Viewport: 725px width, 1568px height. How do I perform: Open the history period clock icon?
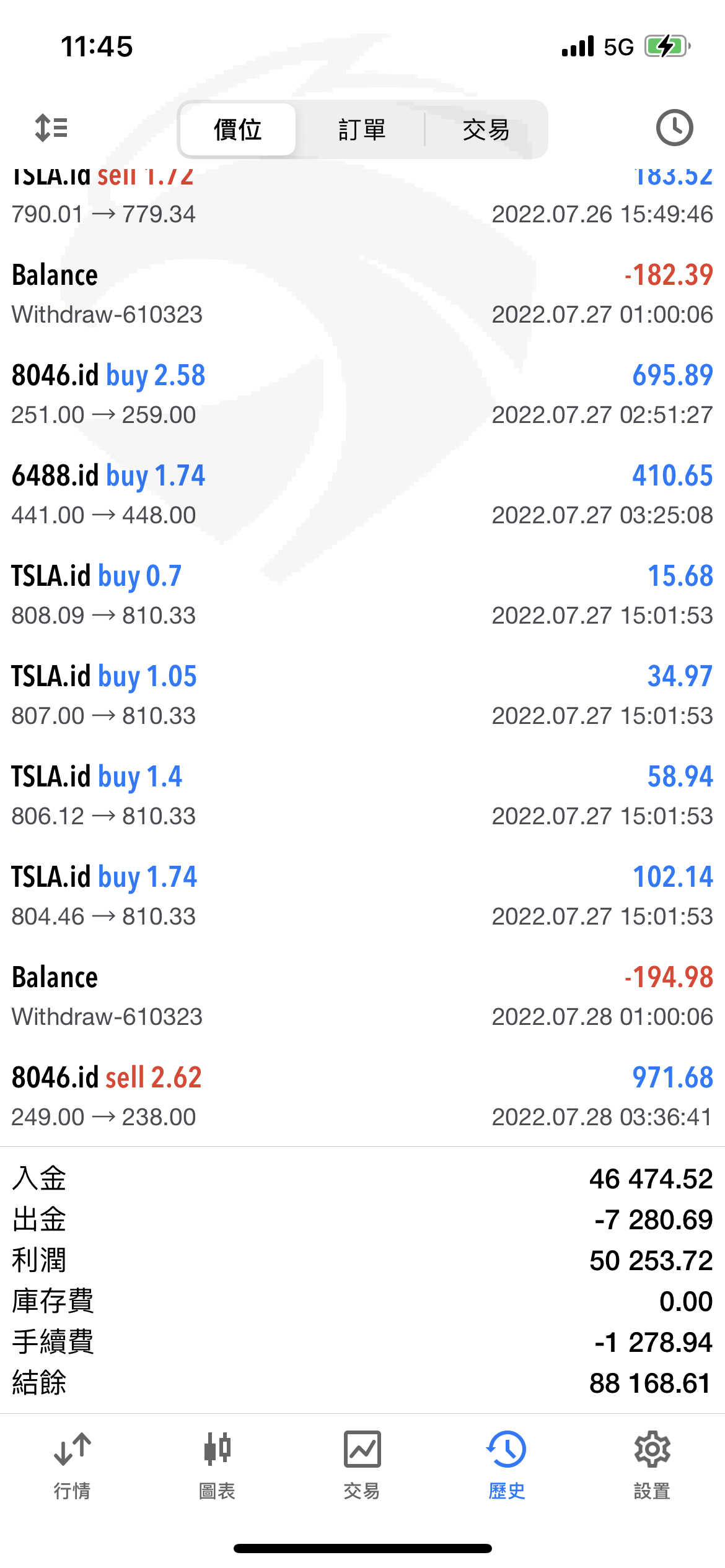674,128
